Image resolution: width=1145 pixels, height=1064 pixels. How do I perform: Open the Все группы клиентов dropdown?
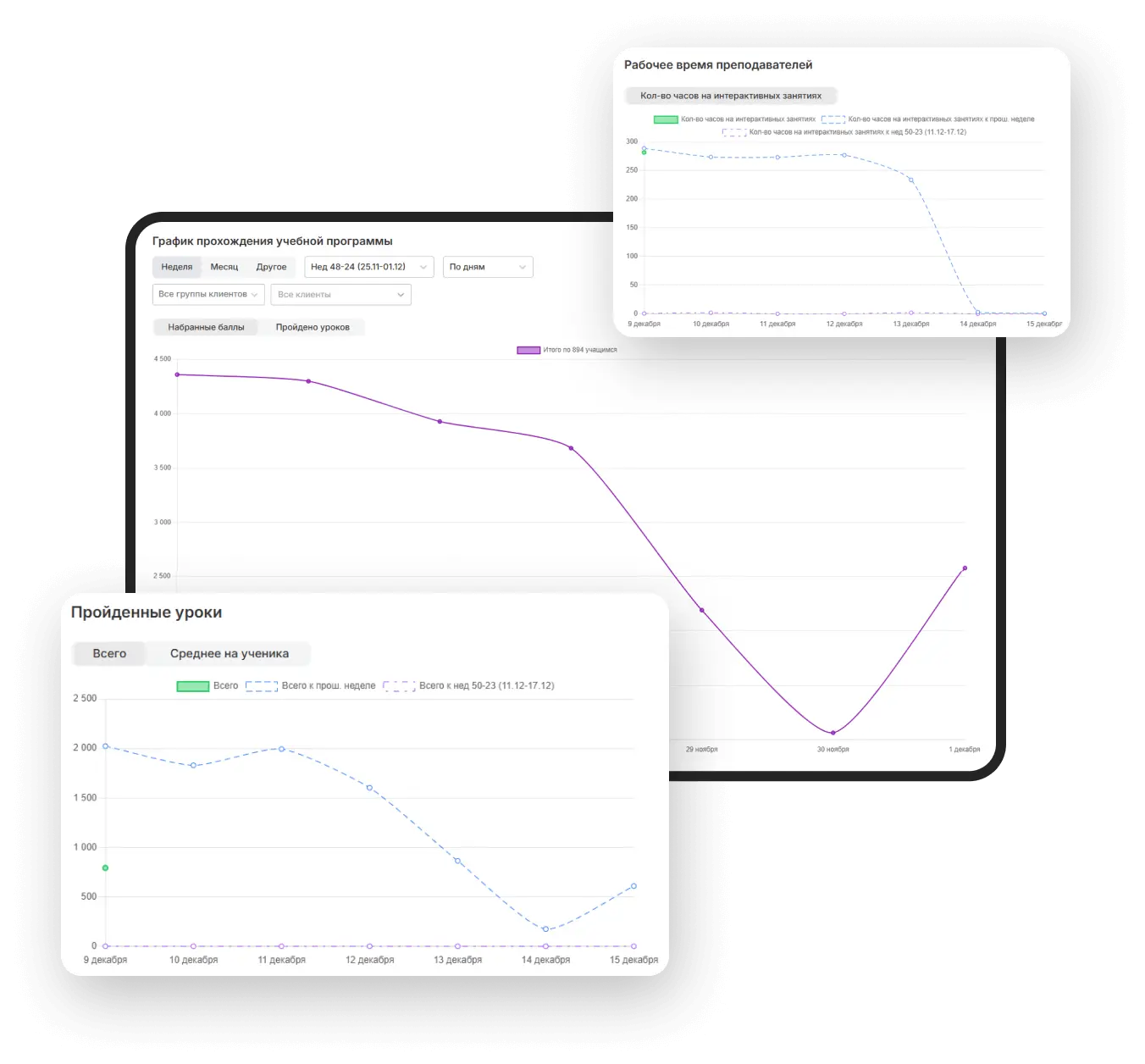click(208, 295)
